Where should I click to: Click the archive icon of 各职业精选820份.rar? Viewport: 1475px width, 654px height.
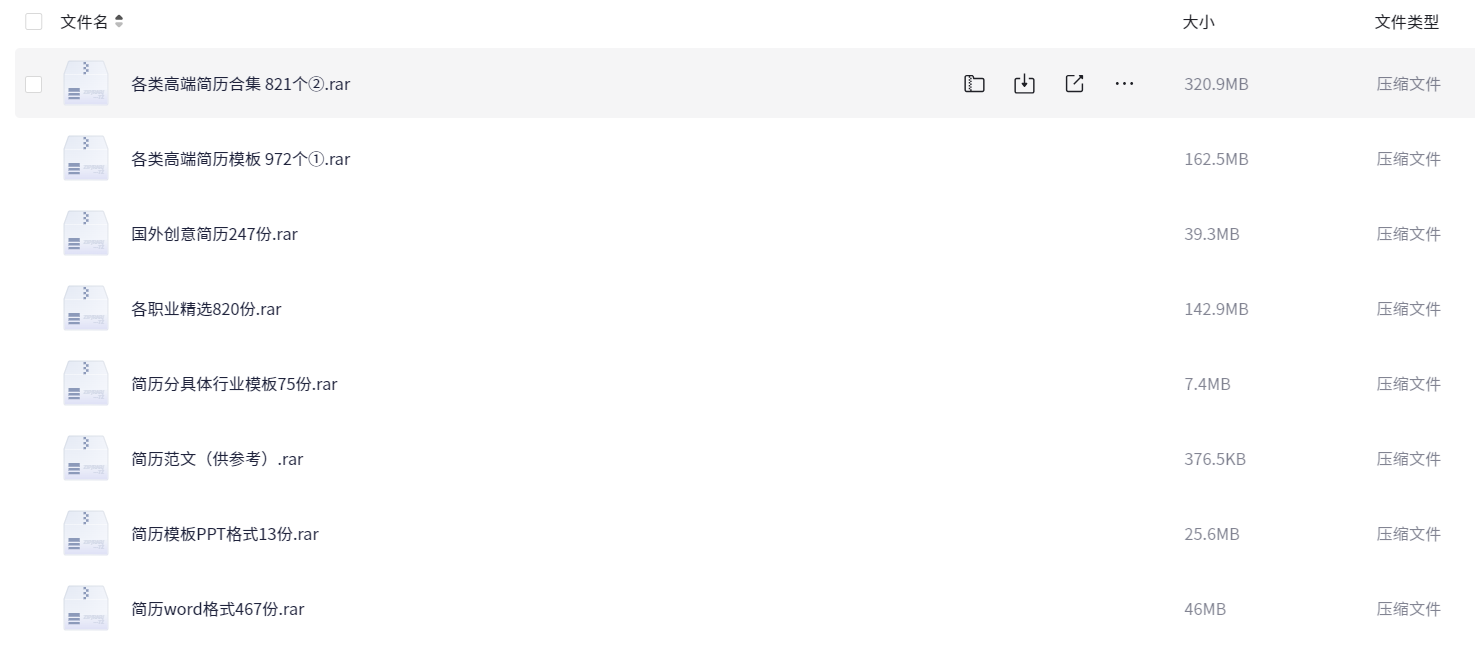(x=86, y=309)
